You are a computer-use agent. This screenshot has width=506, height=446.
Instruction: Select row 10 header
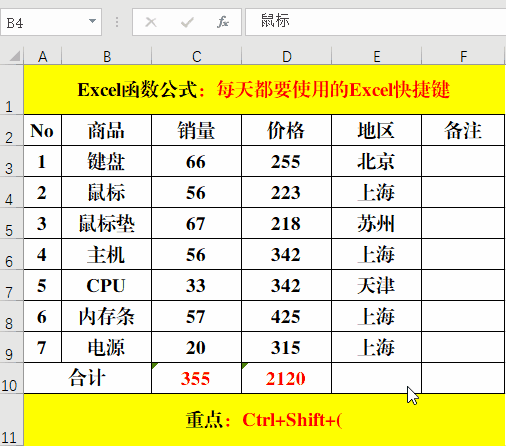[x=11, y=378]
